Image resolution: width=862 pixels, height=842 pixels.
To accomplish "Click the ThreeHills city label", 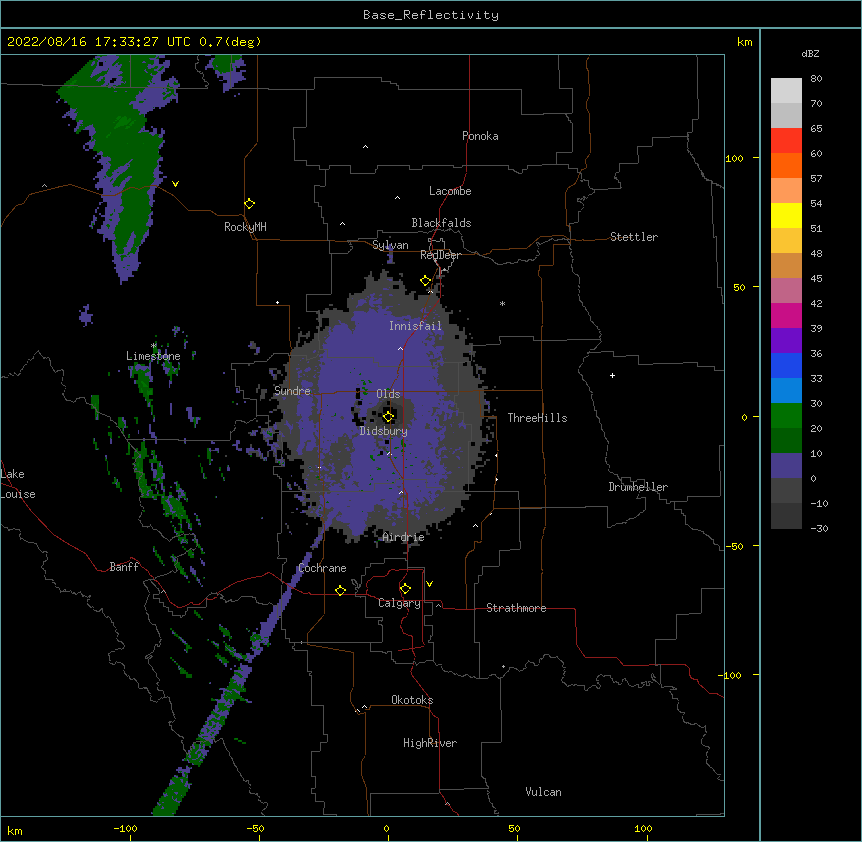I will 537,418.
